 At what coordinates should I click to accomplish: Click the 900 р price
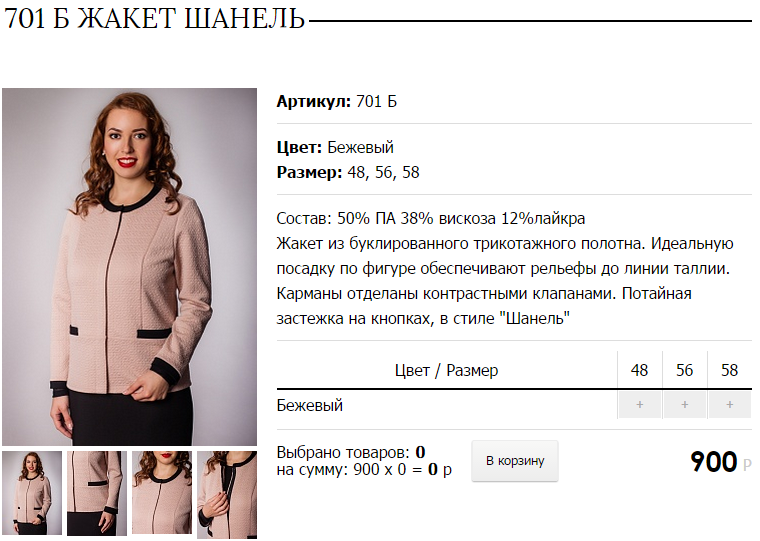point(721,462)
